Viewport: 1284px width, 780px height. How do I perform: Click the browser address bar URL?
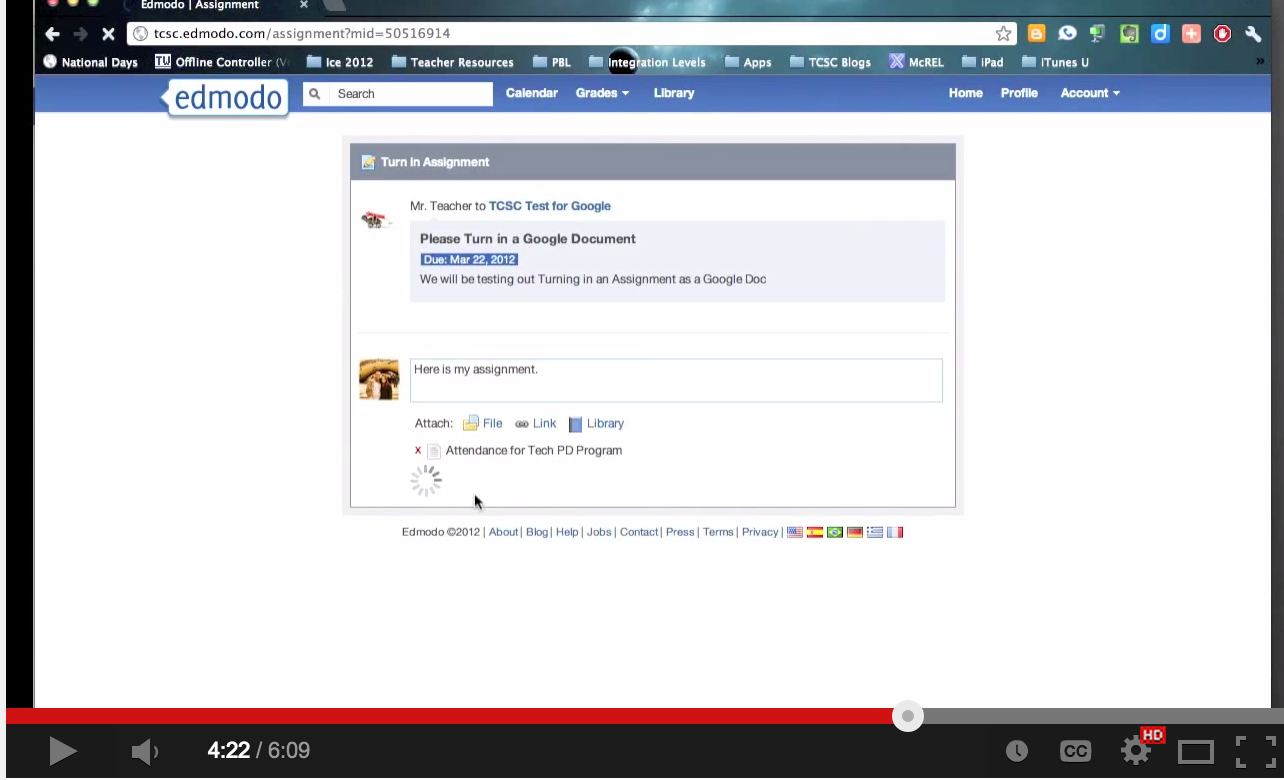pos(302,33)
